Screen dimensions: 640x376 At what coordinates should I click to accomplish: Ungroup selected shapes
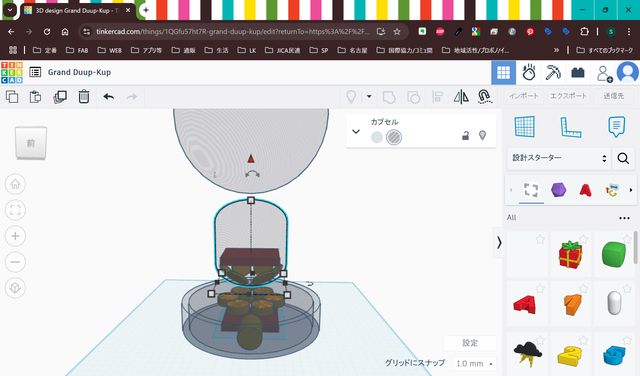pos(413,97)
